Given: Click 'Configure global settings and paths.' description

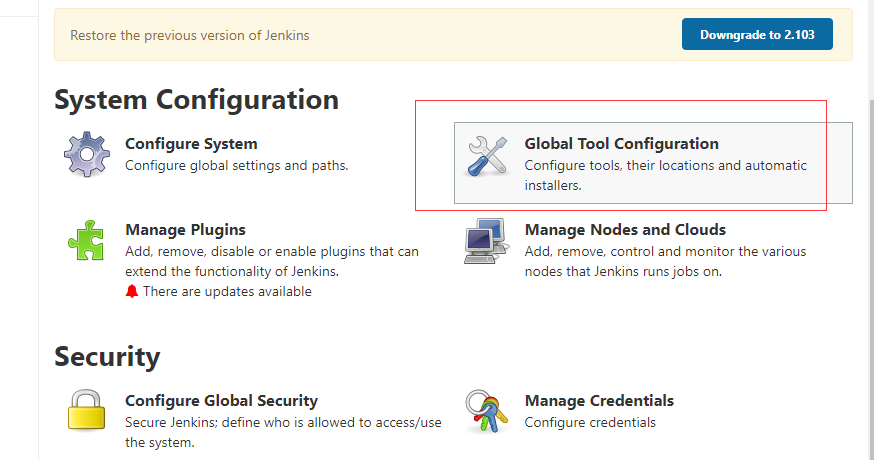Looking at the screenshot, I should pos(237,166).
